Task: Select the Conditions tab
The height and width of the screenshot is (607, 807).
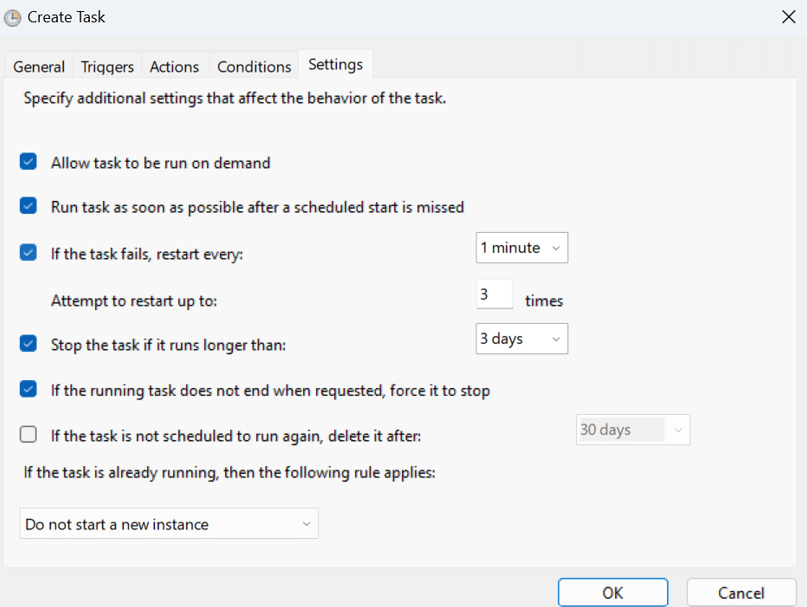Action: click(x=254, y=67)
